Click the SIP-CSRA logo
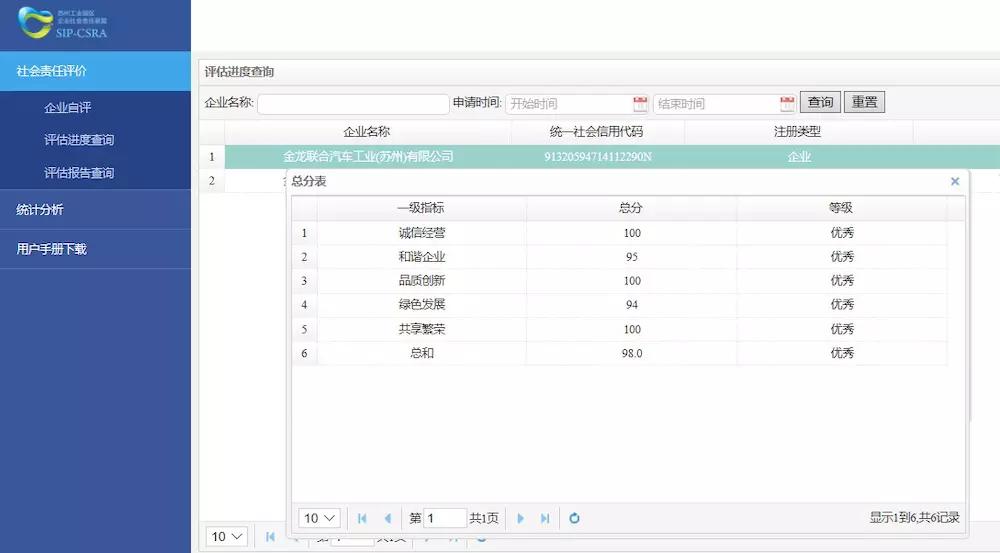1000x553 pixels. click(x=62, y=23)
